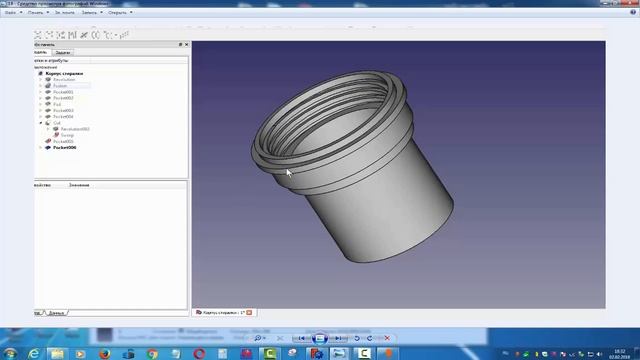
Task: Select Pocket003 in the model tree
Action: coord(63,111)
